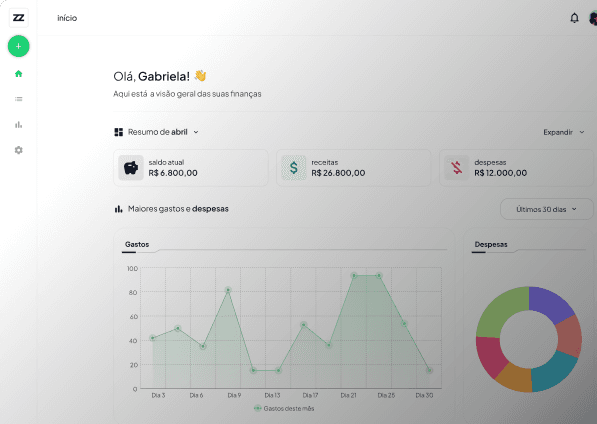Click the piggy bank saldo atual icon
The image size is (597, 424).
pyautogui.click(x=131, y=167)
